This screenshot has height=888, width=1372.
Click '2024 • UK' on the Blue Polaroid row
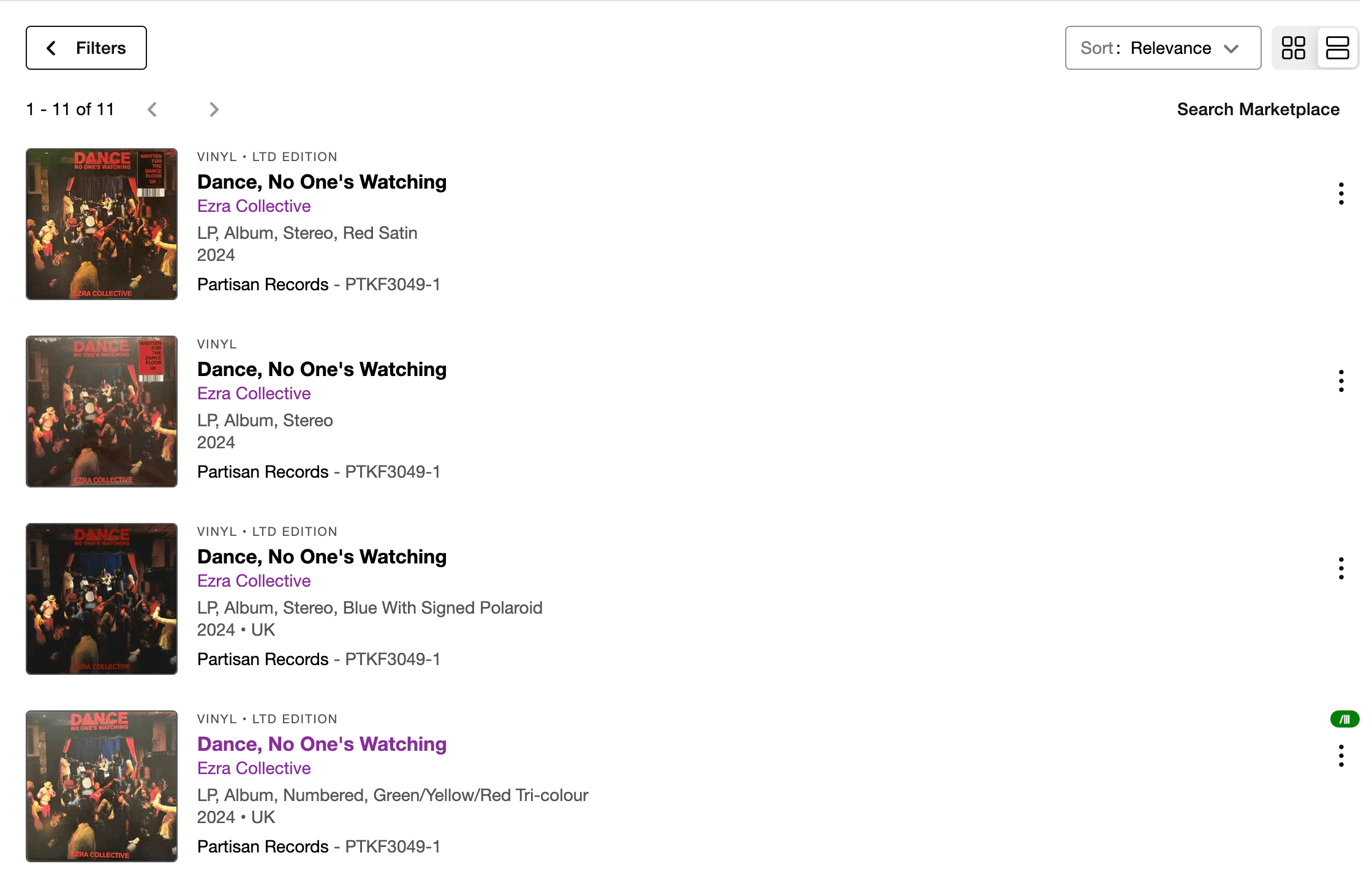[x=236, y=630]
